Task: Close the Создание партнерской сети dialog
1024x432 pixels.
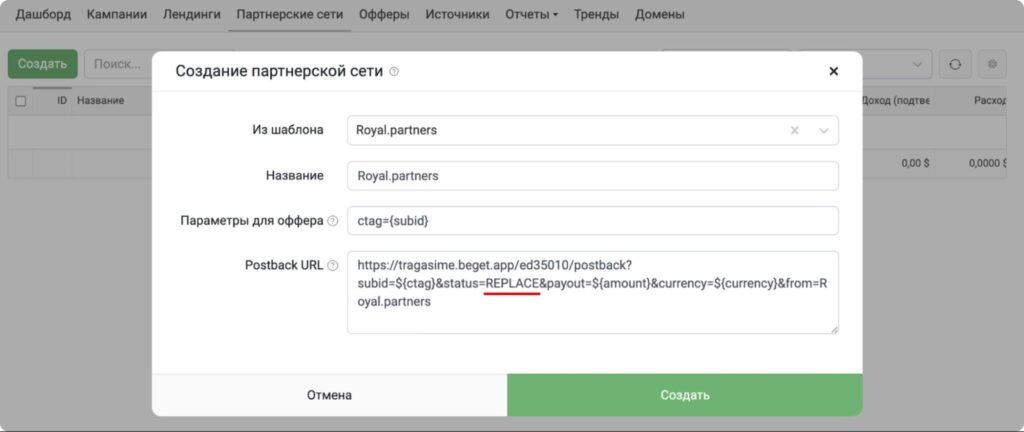Action: pos(833,71)
